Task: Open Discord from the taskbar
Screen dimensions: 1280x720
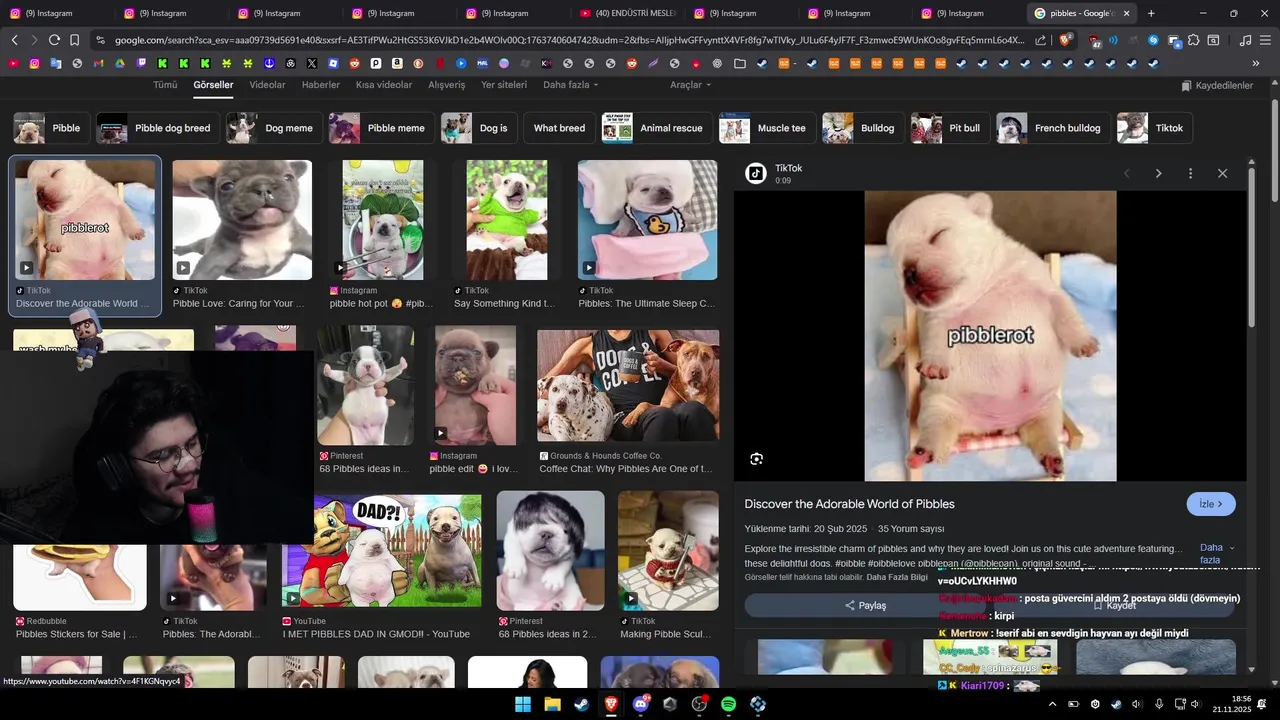Action: click(x=641, y=705)
